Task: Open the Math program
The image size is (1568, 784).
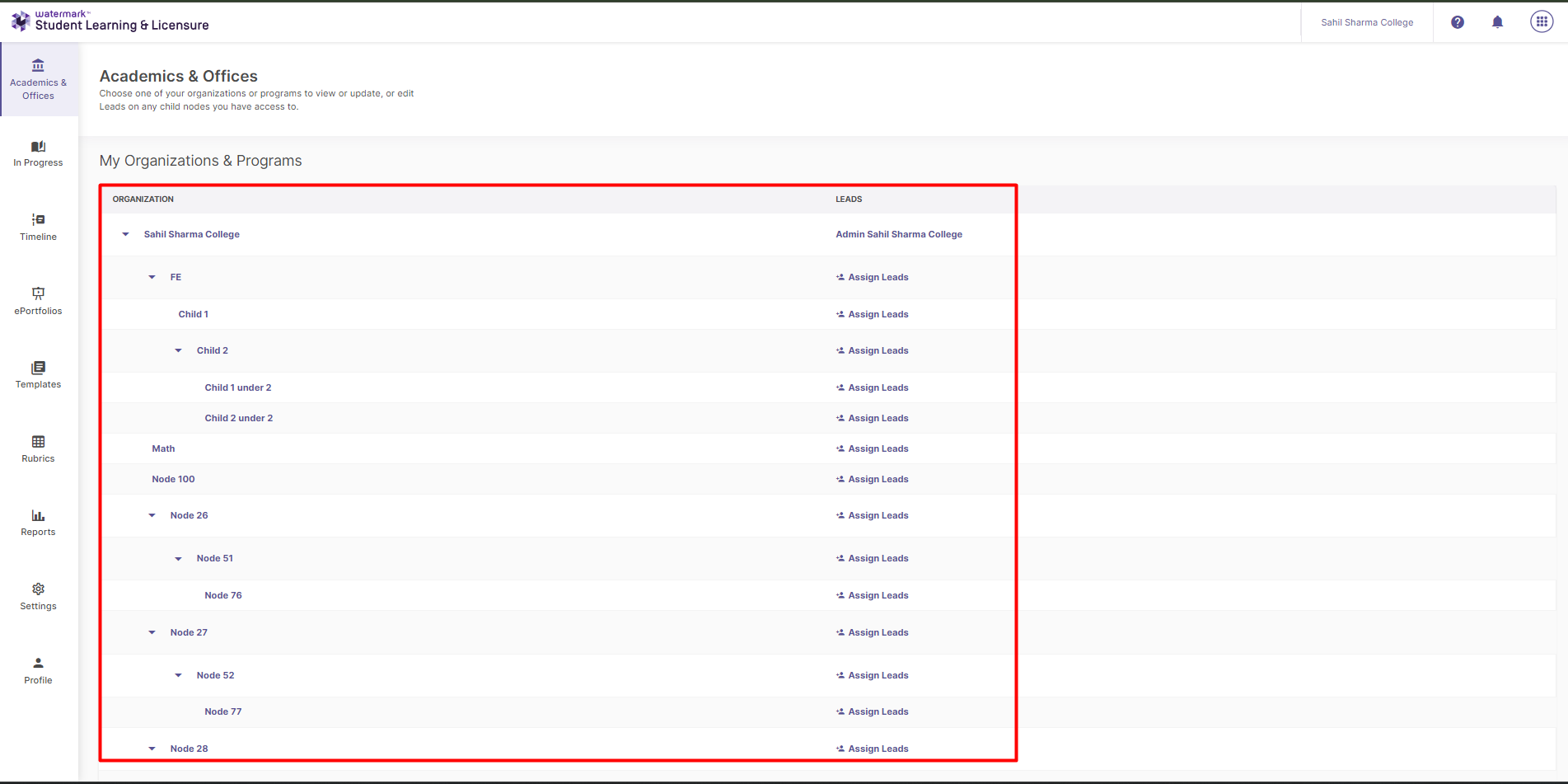Action: [x=163, y=448]
